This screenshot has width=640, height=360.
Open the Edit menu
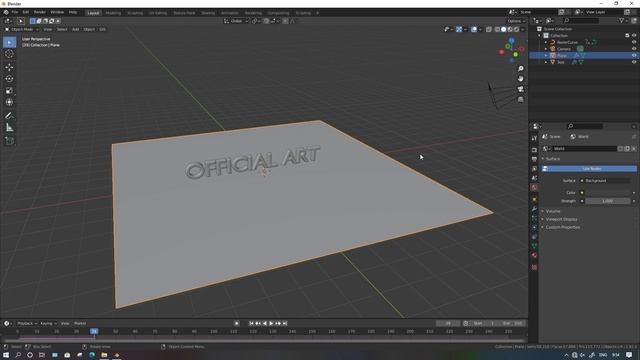(26, 12)
